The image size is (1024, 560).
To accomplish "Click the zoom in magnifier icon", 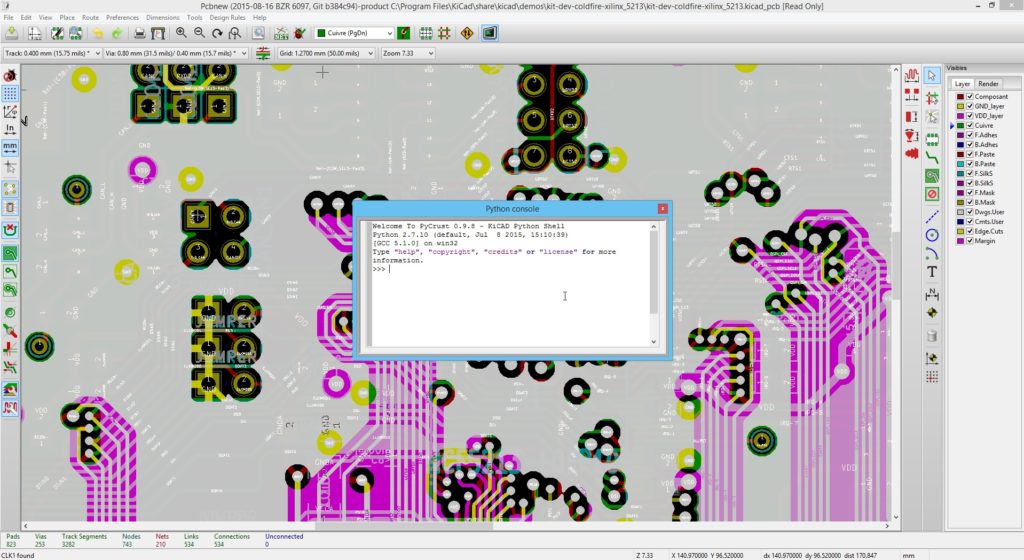I will (181, 33).
